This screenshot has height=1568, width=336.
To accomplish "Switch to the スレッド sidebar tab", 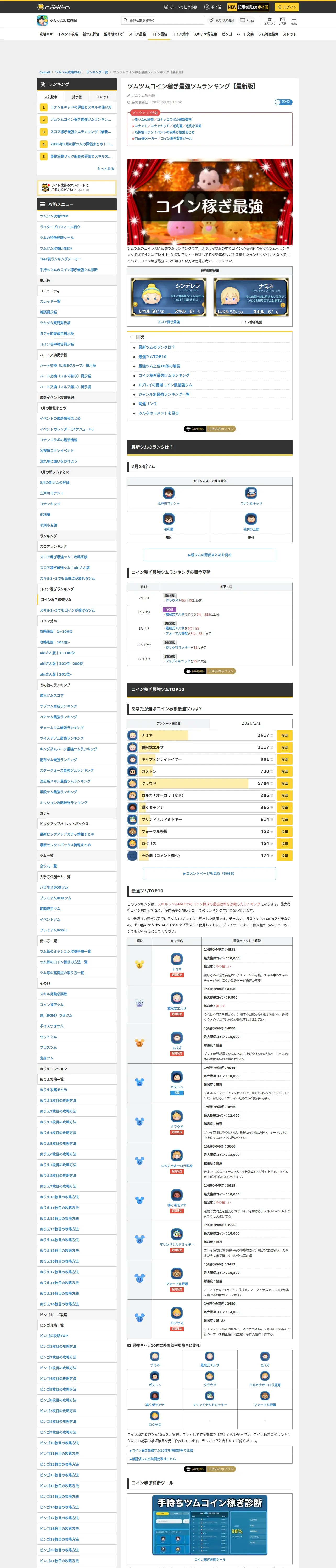I will 103,97.
